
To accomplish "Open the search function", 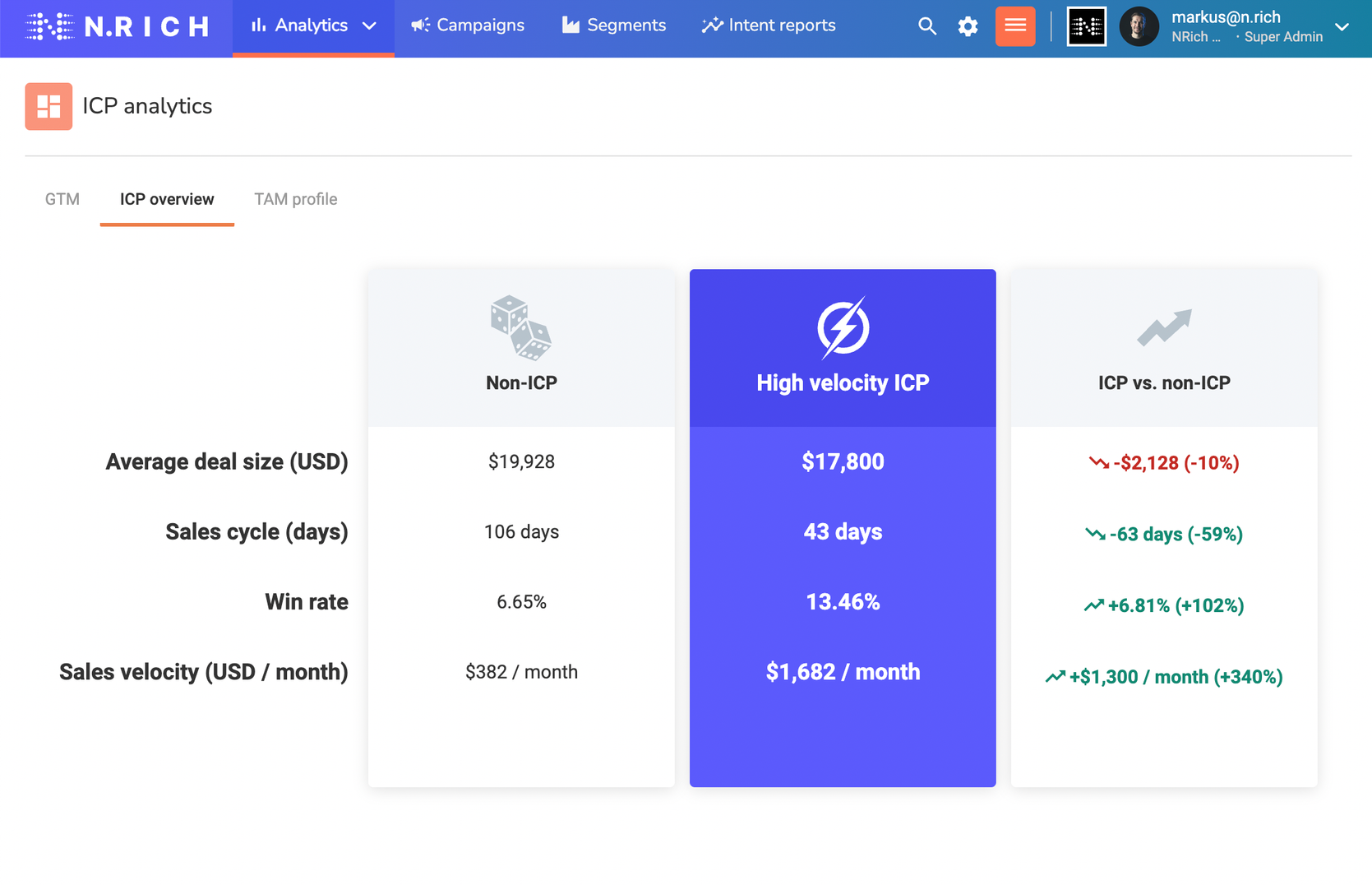I will coord(926,26).
